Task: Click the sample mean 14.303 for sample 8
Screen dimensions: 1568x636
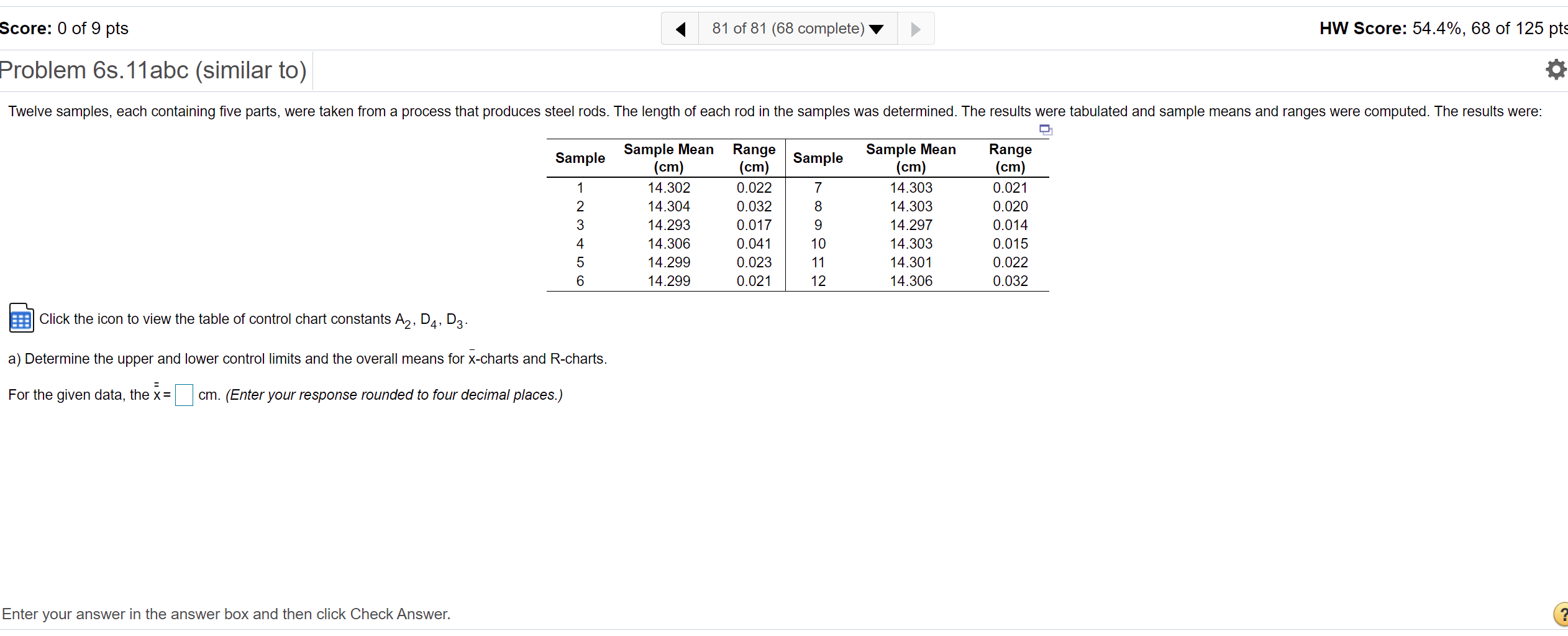Action: (911, 206)
